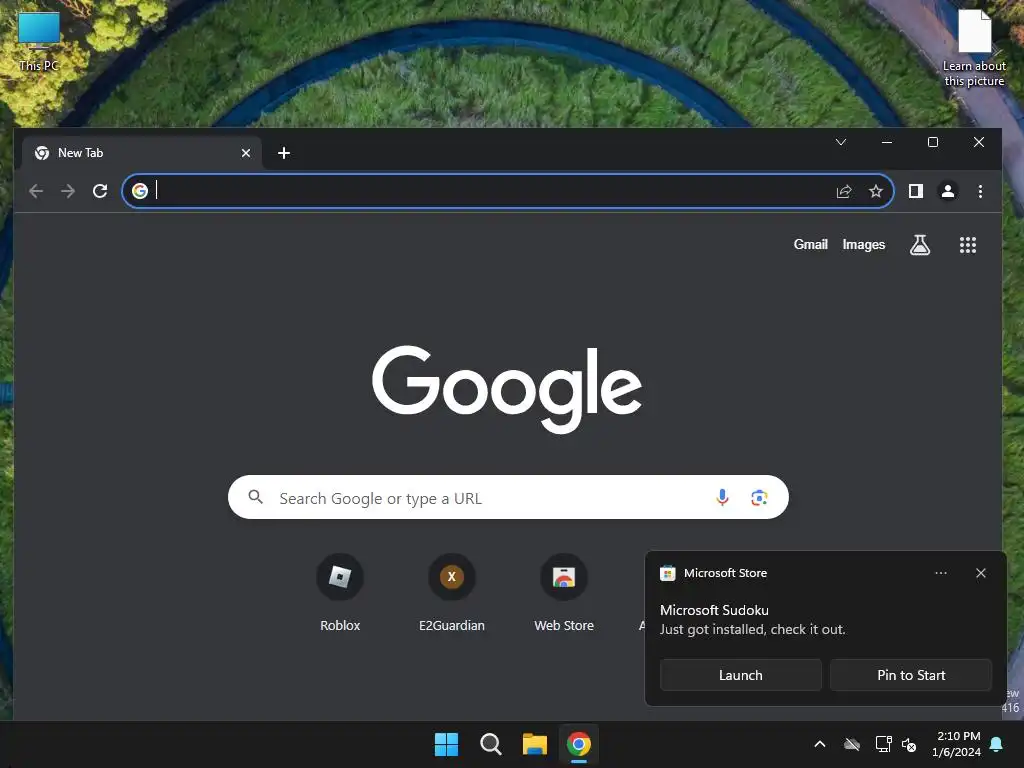Open the Windows Start menu
Viewport: 1024px width, 768px height.
tap(447, 744)
